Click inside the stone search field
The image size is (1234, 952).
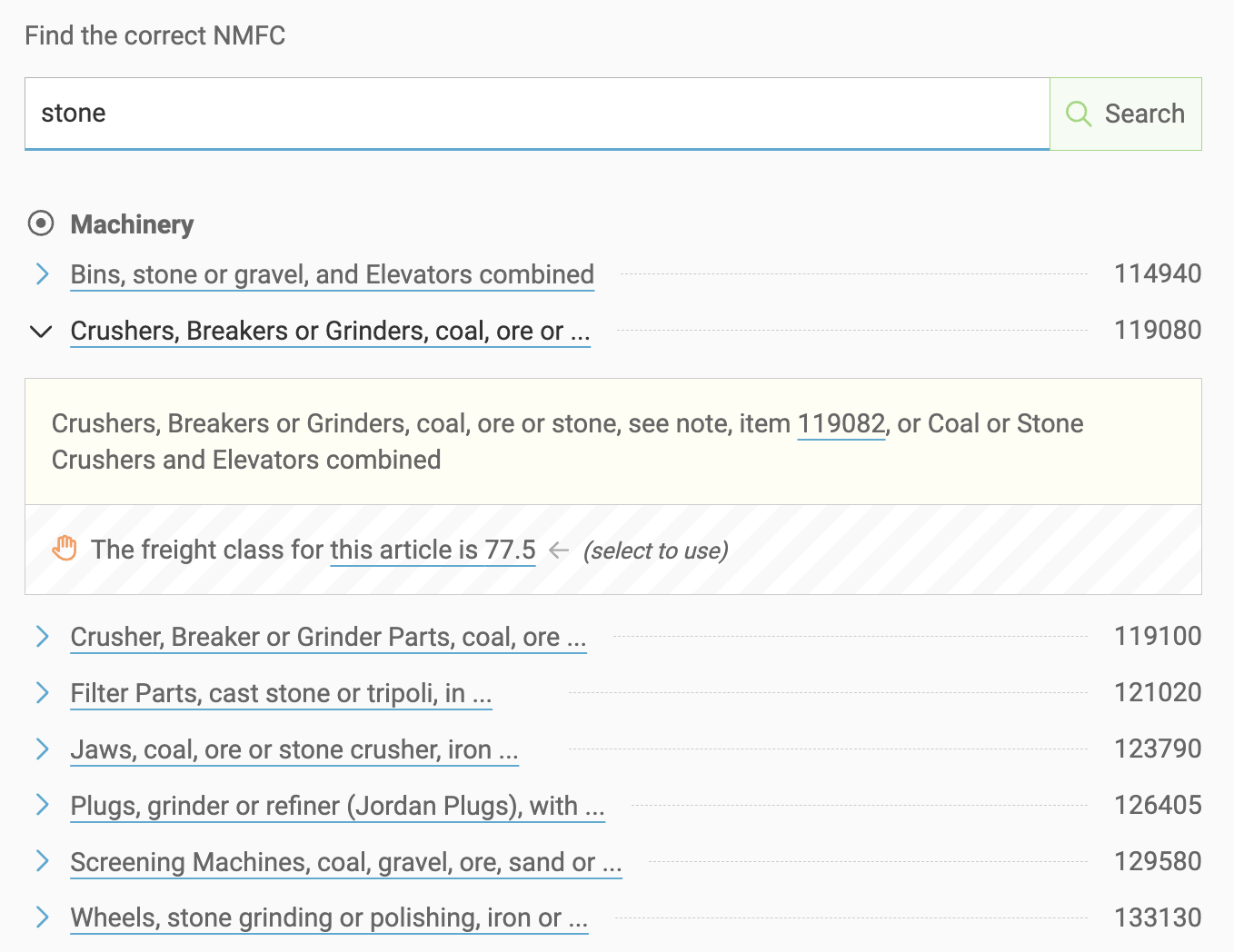click(363, 114)
